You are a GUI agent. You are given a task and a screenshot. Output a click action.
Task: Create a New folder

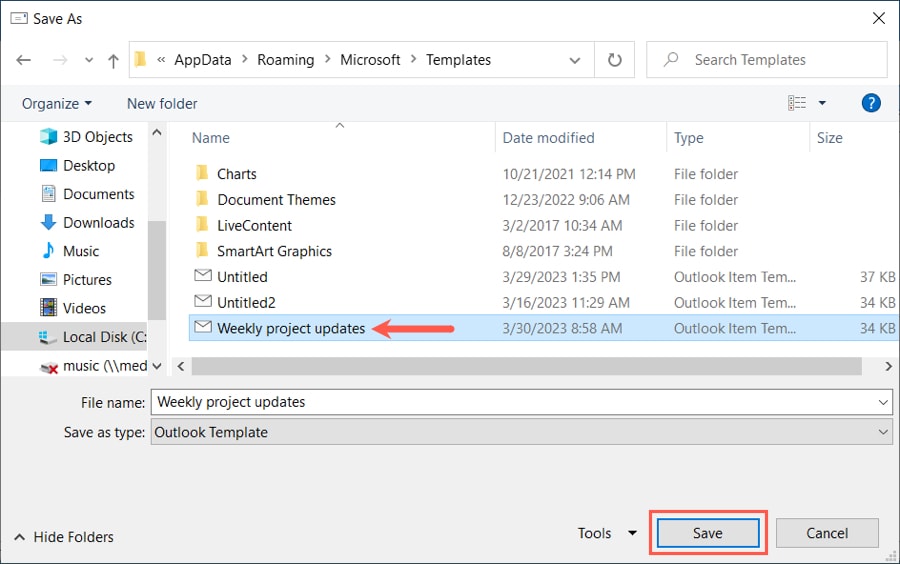[x=162, y=104]
